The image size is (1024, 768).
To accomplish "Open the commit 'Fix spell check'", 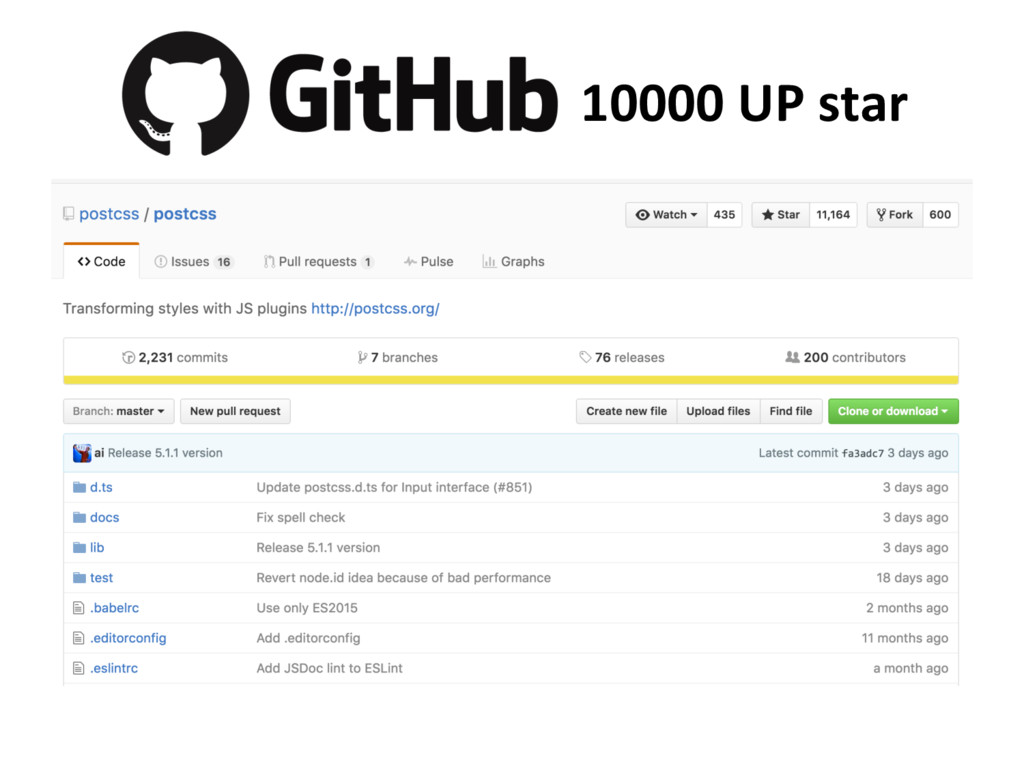I will pos(301,517).
